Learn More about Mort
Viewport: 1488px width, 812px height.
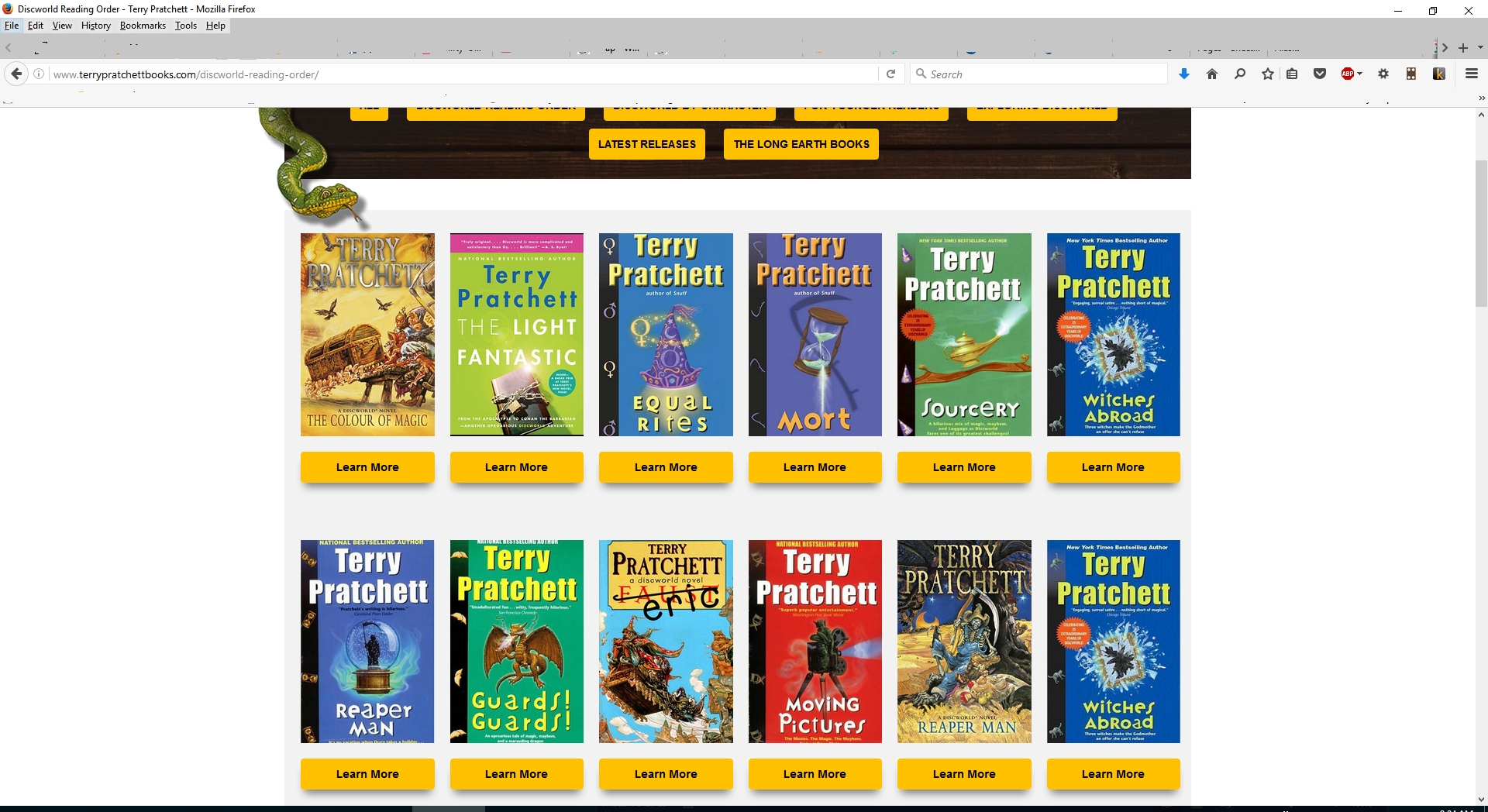815,467
